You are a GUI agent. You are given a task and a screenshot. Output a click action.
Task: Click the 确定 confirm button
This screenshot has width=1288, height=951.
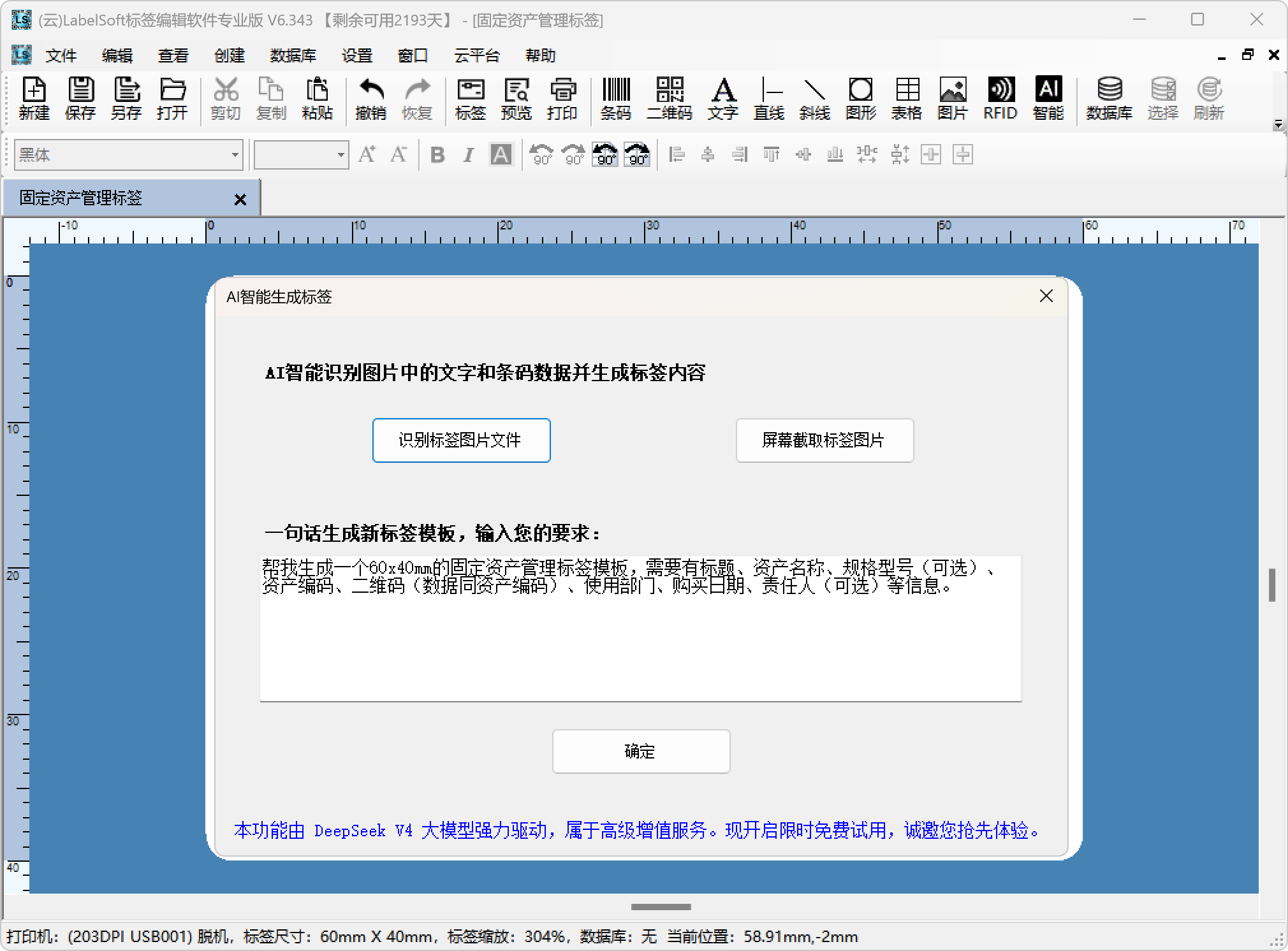(641, 751)
